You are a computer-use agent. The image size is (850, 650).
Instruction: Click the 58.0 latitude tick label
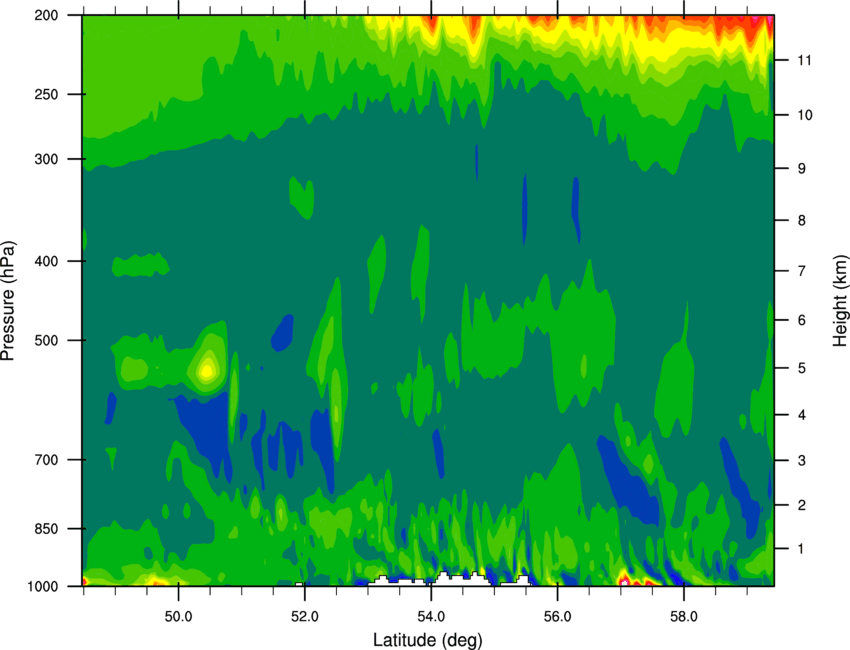[684, 617]
